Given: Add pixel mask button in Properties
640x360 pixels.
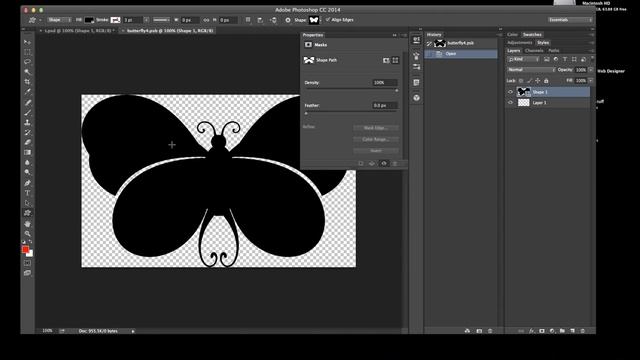Looking at the screenshot, I should 386,60.
